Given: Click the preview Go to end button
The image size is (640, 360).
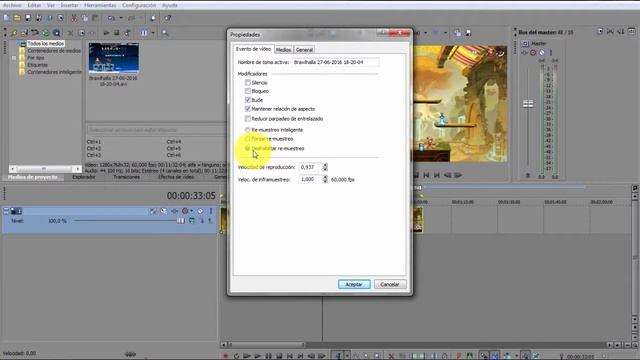Looking at the screenshot, I should pos(437,175).
